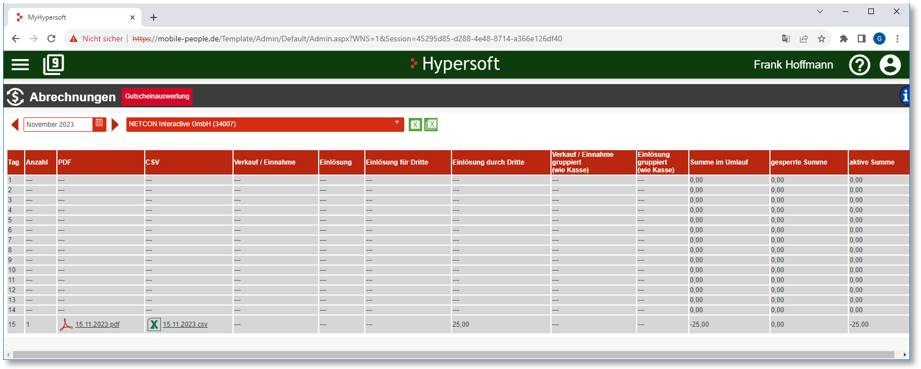Click the 25,00 value in row 15
This screenshot has width=921, height=369.
pyautogui.click(x=460, y=324)
